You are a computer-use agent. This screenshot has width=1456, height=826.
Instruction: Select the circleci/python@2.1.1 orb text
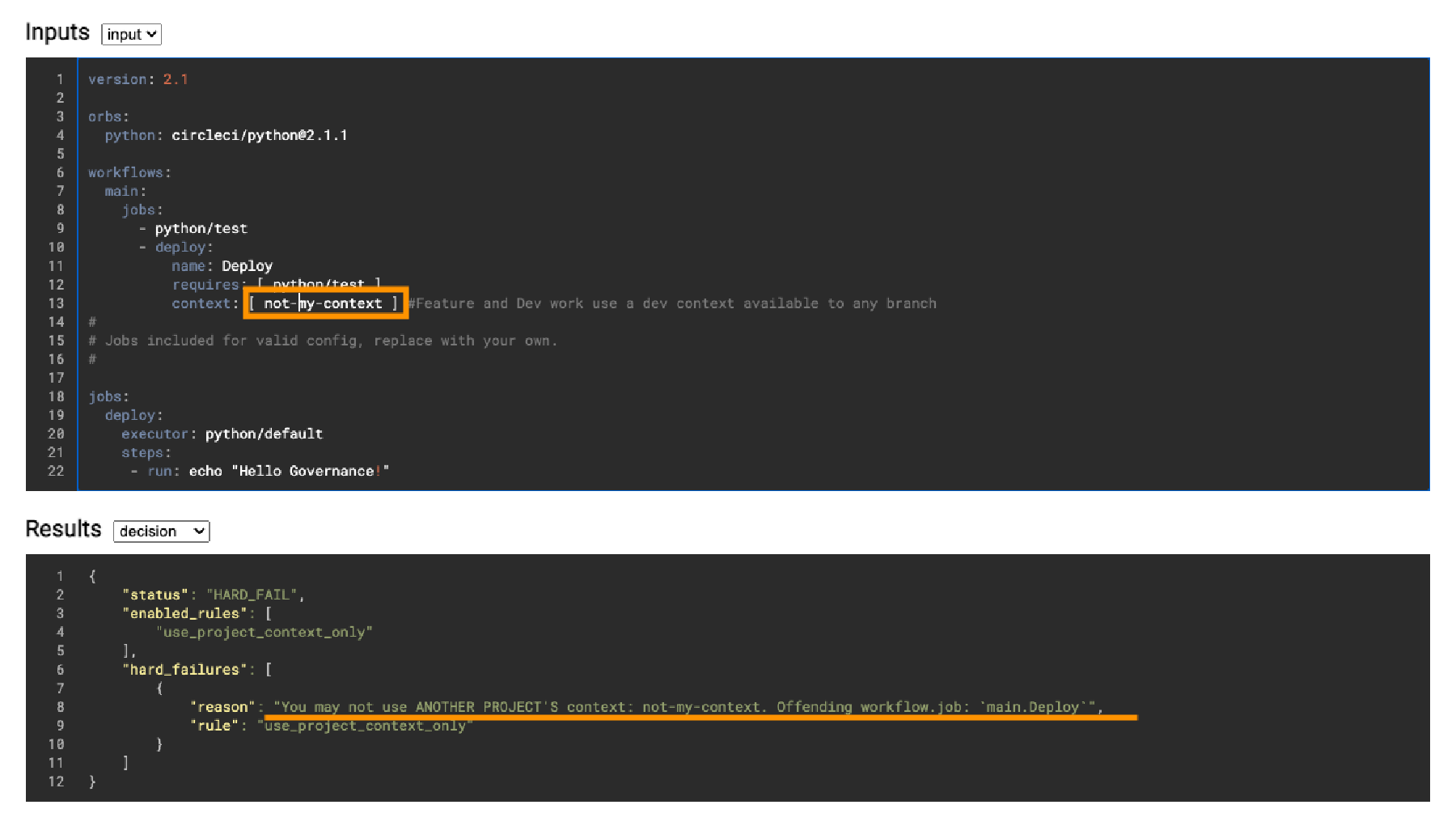259,135
